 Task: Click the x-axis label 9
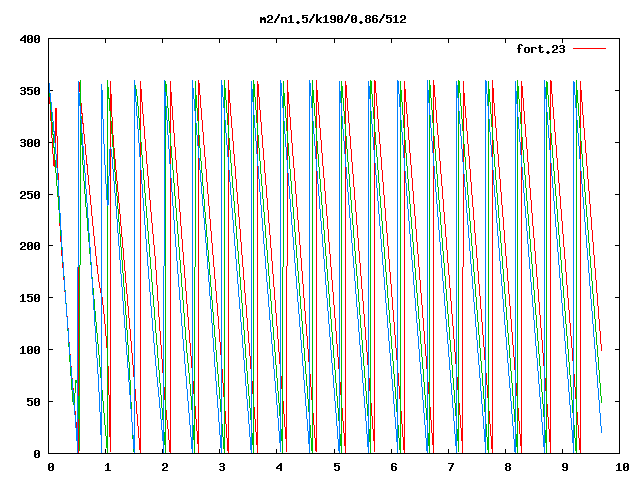tap(564, 467)
